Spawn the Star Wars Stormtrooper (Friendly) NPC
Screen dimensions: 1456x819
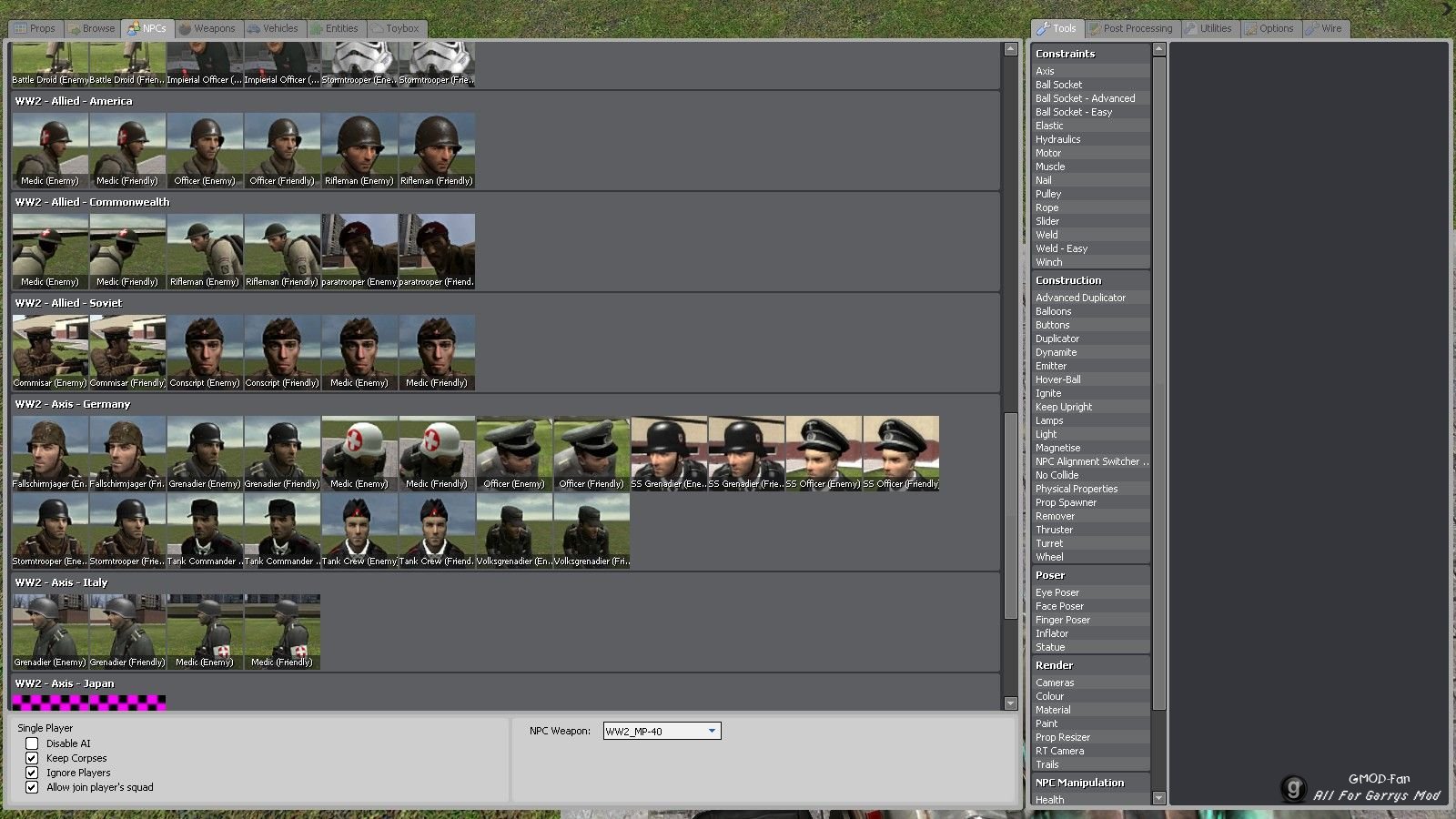tap(437, 64)
